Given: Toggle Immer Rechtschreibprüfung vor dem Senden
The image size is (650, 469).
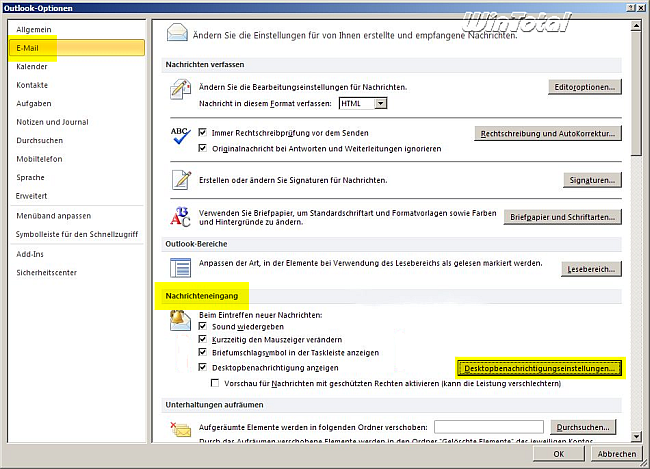Looking at the screenshot, I should (x=203, y=132).
